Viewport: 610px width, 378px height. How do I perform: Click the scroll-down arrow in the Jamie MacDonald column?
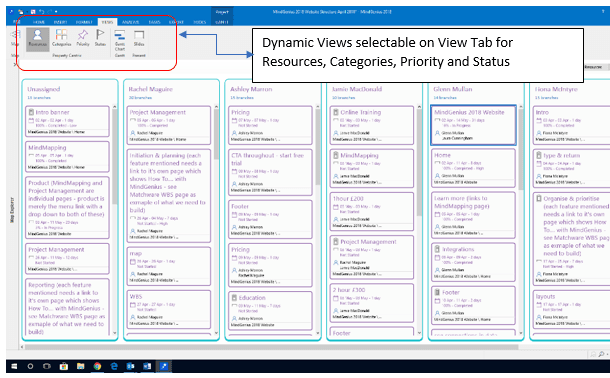[419, 333]
